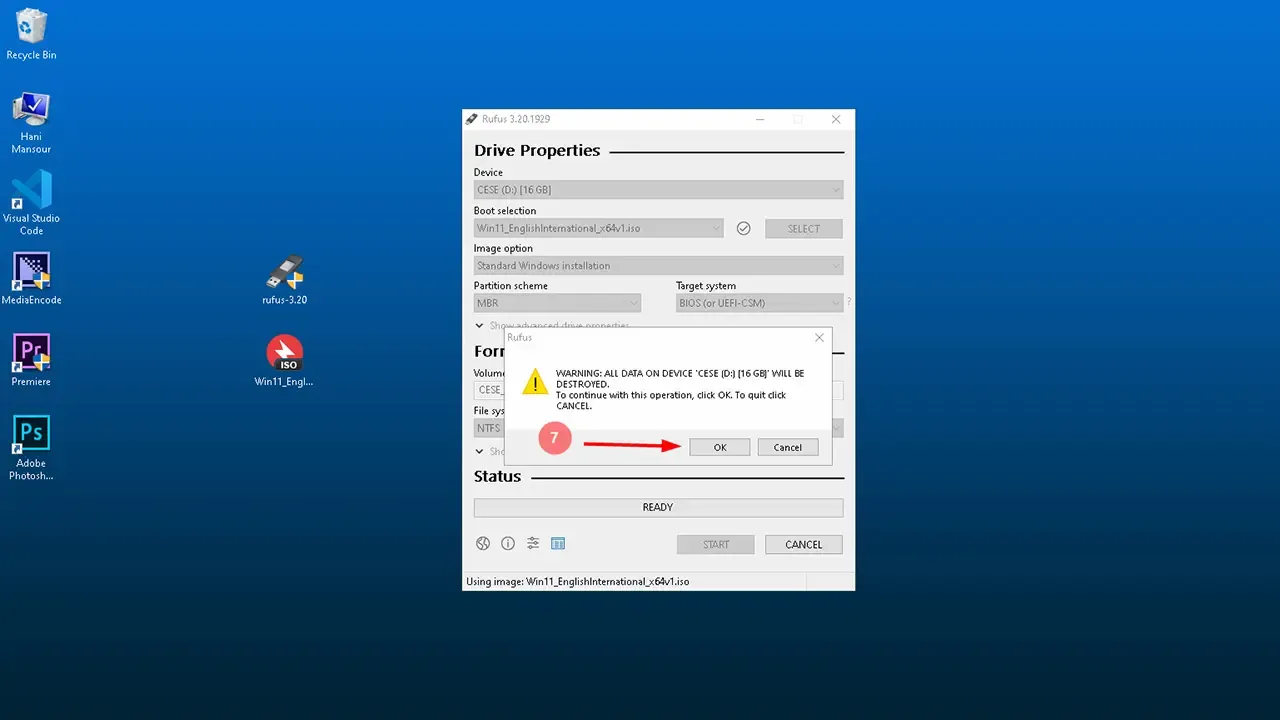
Task: Expand Show advanced drive properties
Action: tap(552, 326)
